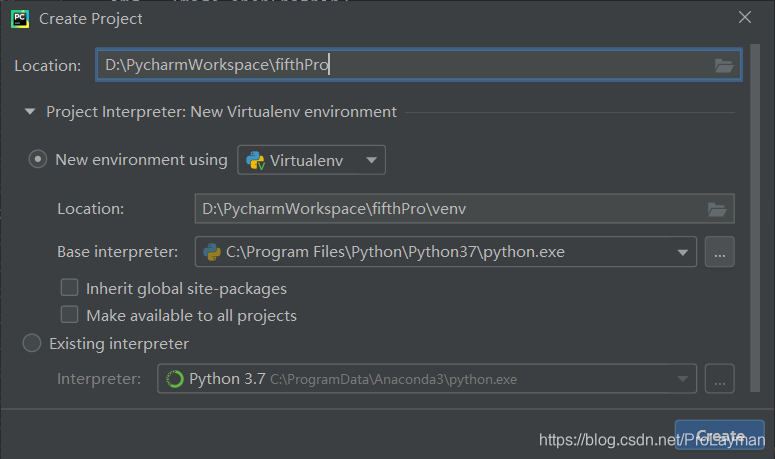Browse folder icon in project Location field
The width and height of the screenshot is (775, 459).
click(724, 65)
